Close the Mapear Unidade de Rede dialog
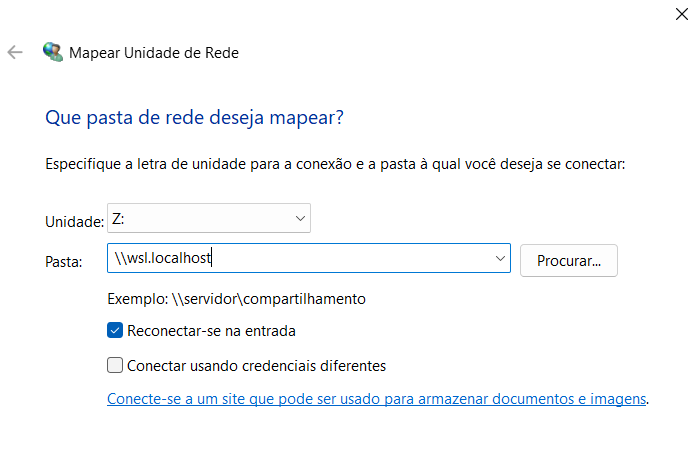This screenshot has height=460, width=695. pos(681,14)
